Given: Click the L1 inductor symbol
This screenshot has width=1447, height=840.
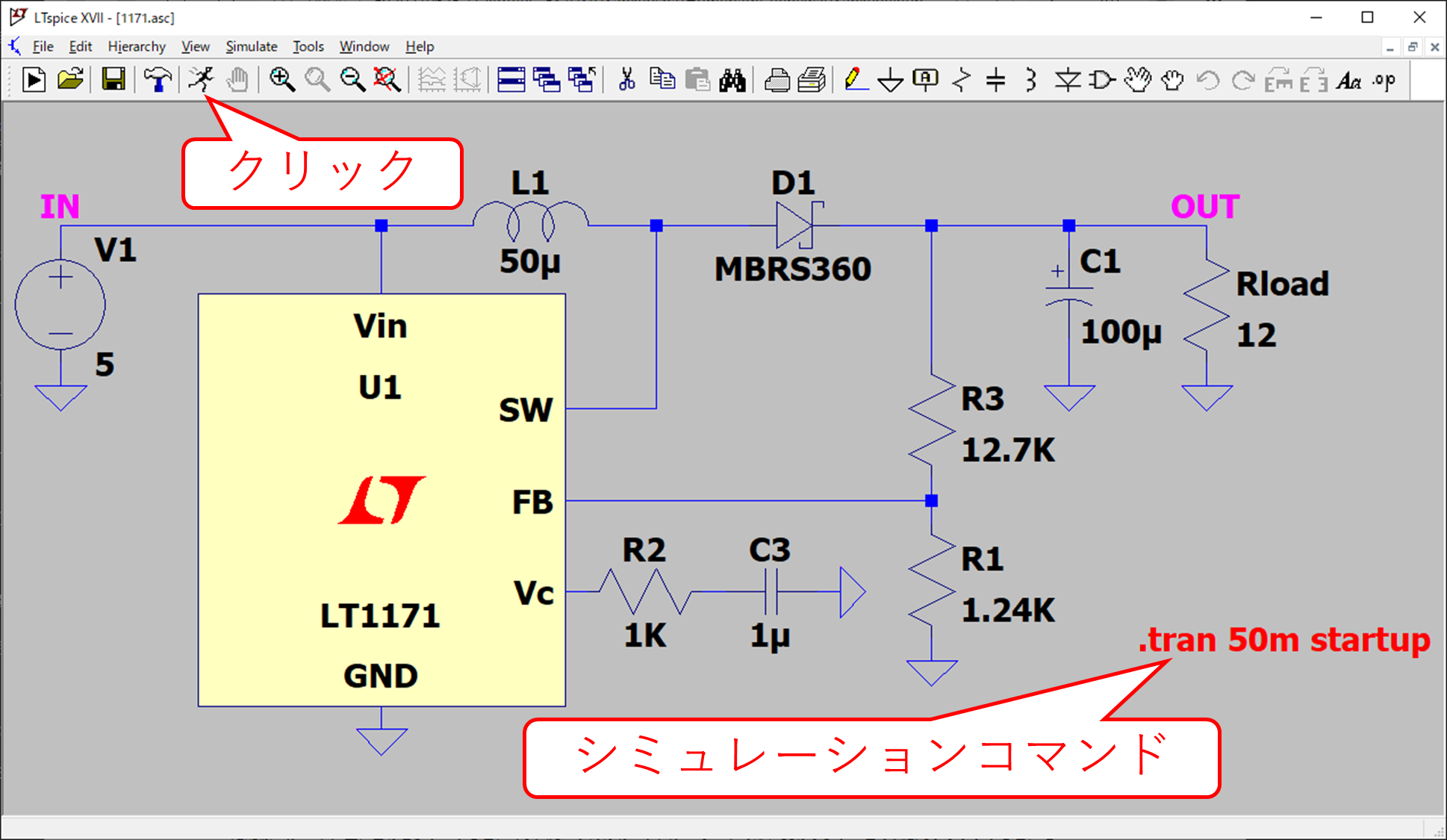Looking at the screenshot, I should (x=531, y=221).
